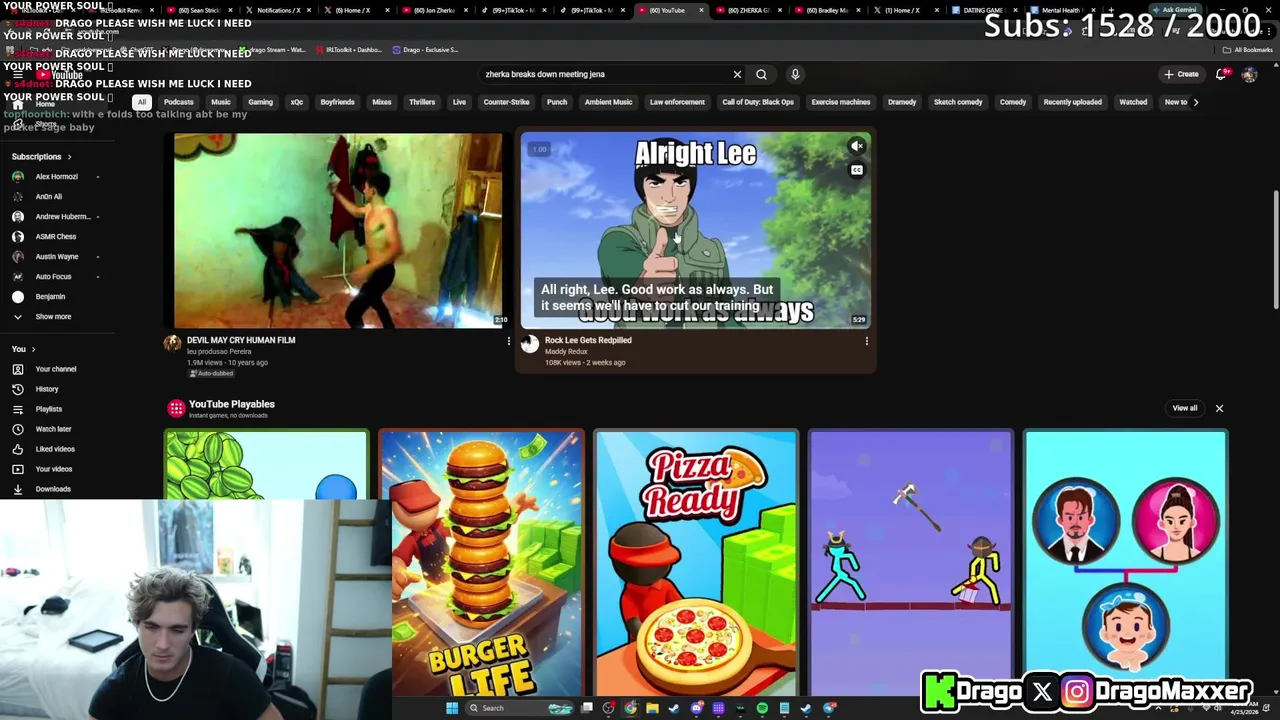
Task: Open File Explorer from the taskbar
Action: (652, 708)
